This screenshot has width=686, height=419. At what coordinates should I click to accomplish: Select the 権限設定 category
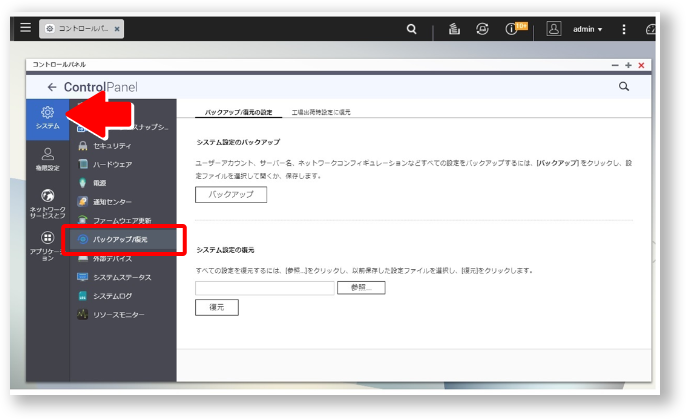(x=48, y=160)
